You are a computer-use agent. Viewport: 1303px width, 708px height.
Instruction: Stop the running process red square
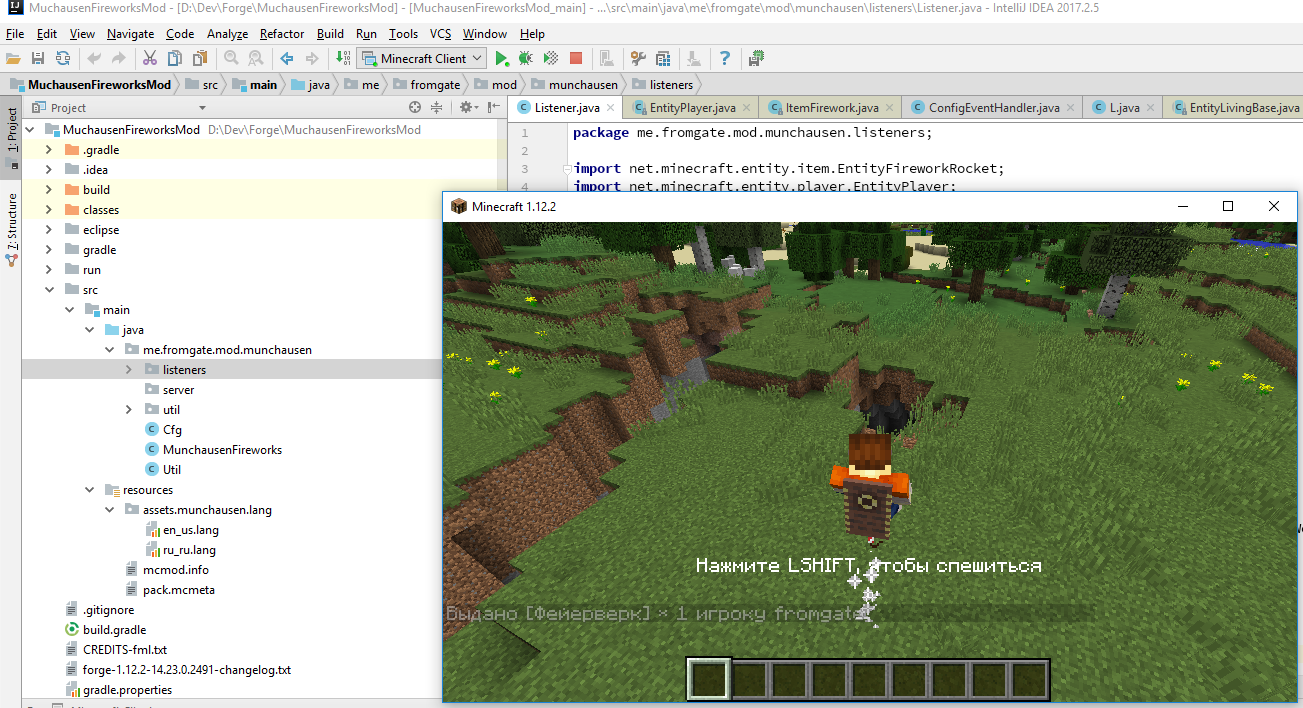click(576, 59)
